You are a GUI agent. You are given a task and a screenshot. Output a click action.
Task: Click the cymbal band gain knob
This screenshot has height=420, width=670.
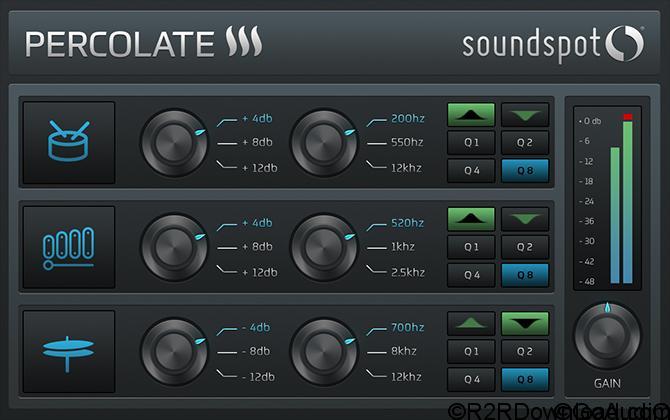[x=174, y=352]
